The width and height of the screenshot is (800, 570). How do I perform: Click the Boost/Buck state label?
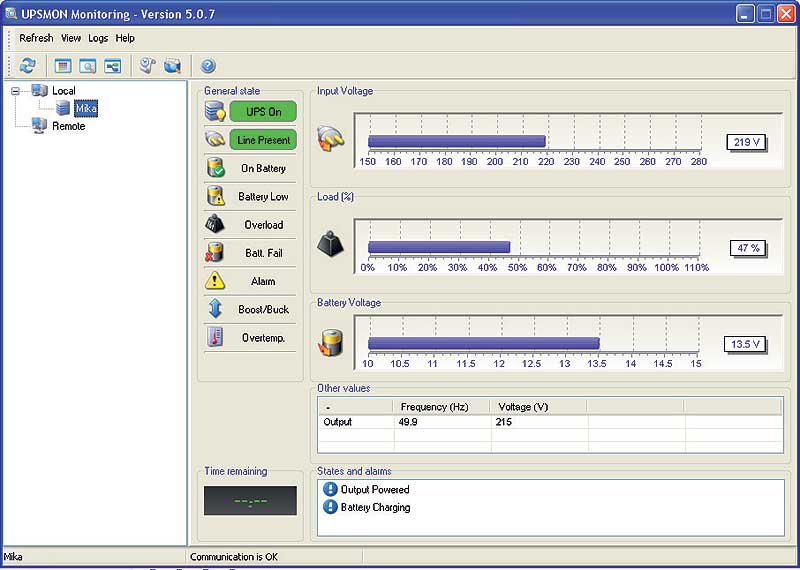263,309
